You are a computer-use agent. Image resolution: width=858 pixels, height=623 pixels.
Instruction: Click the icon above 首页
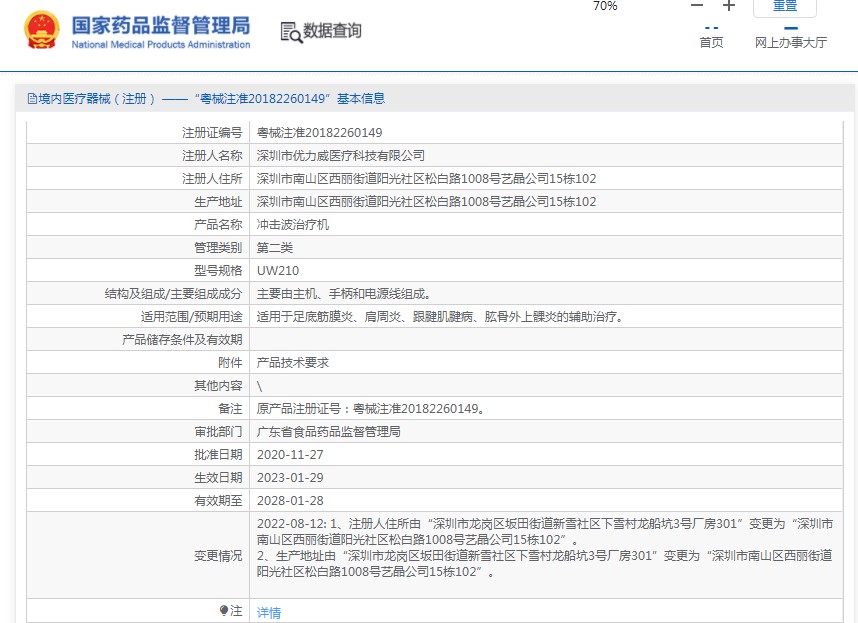click(711, 27)
